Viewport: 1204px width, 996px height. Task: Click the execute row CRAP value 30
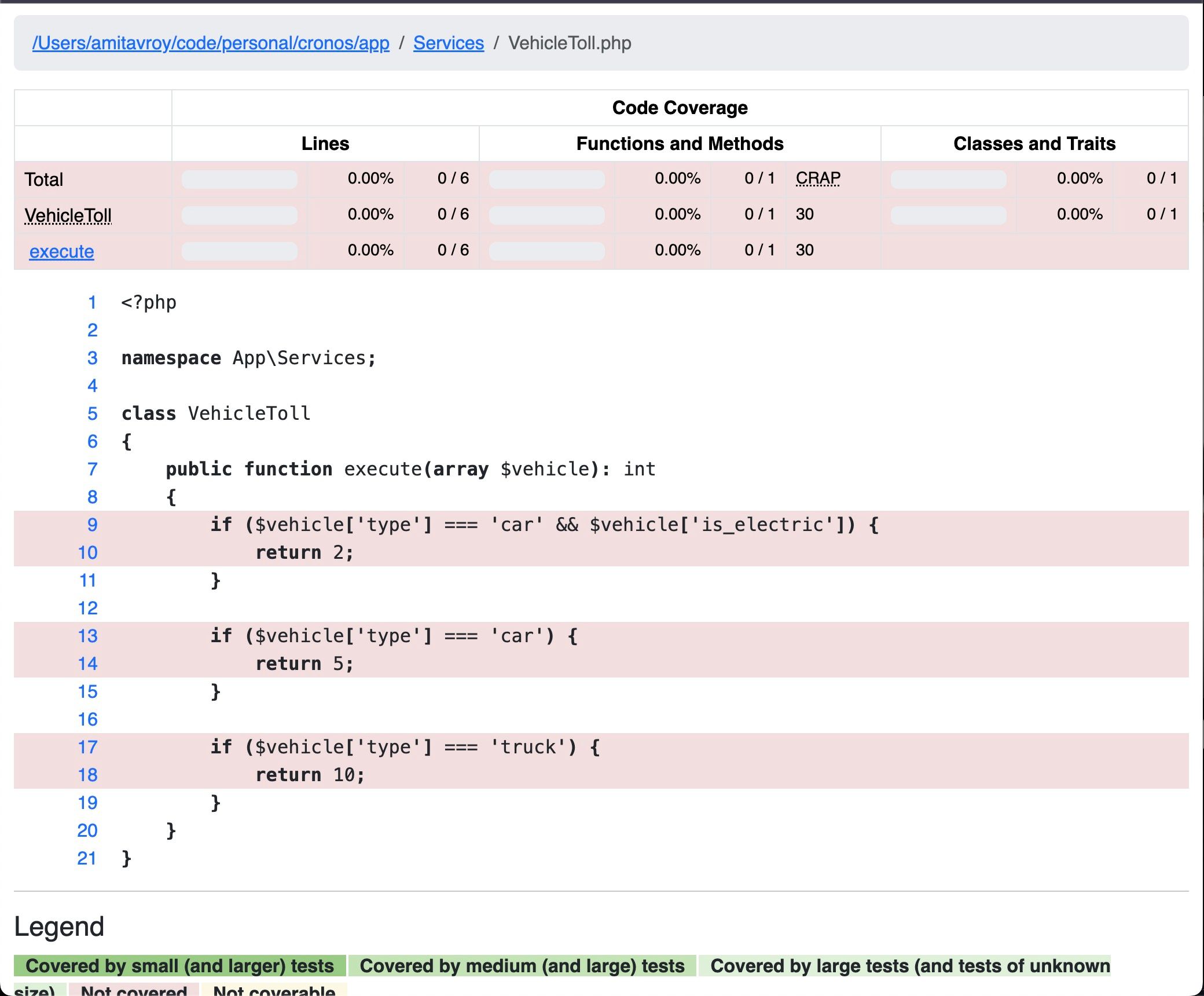(x=805, y=250)
